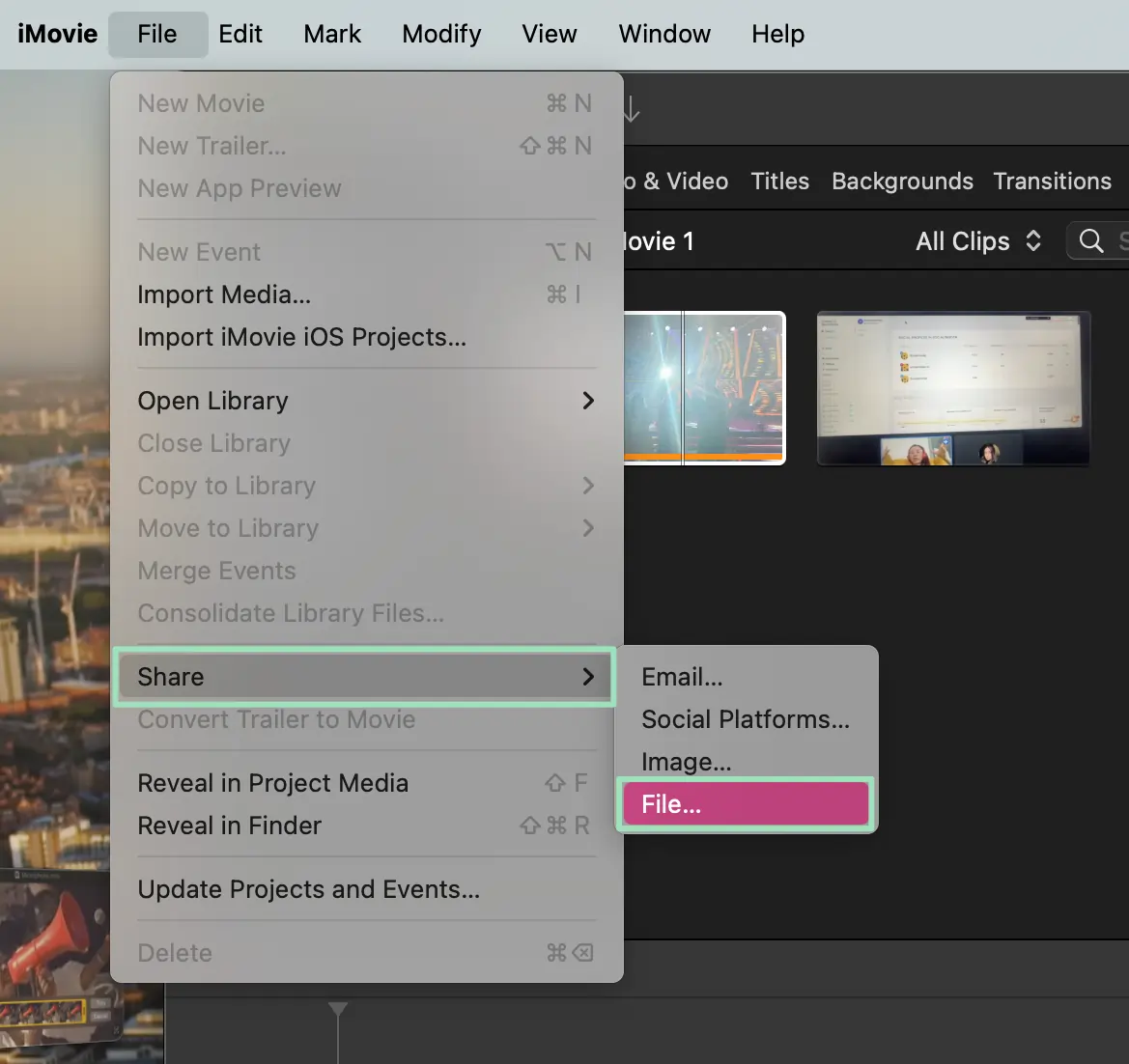
Task: Open the View menu
Action: coord(550,34)
